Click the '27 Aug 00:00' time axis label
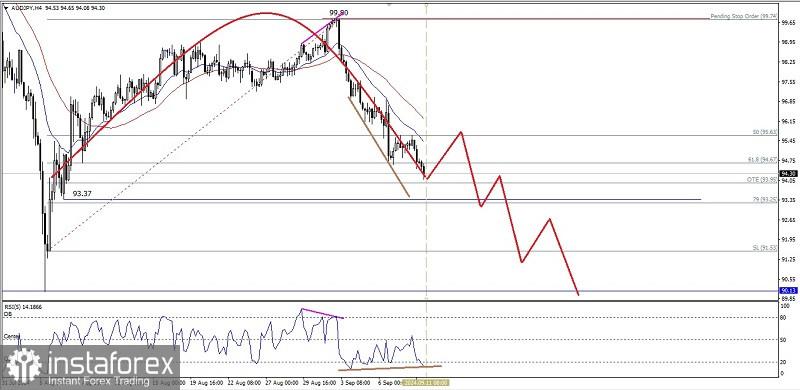The width and height of the screenshot is (800, 390). [x=283, y=382]
